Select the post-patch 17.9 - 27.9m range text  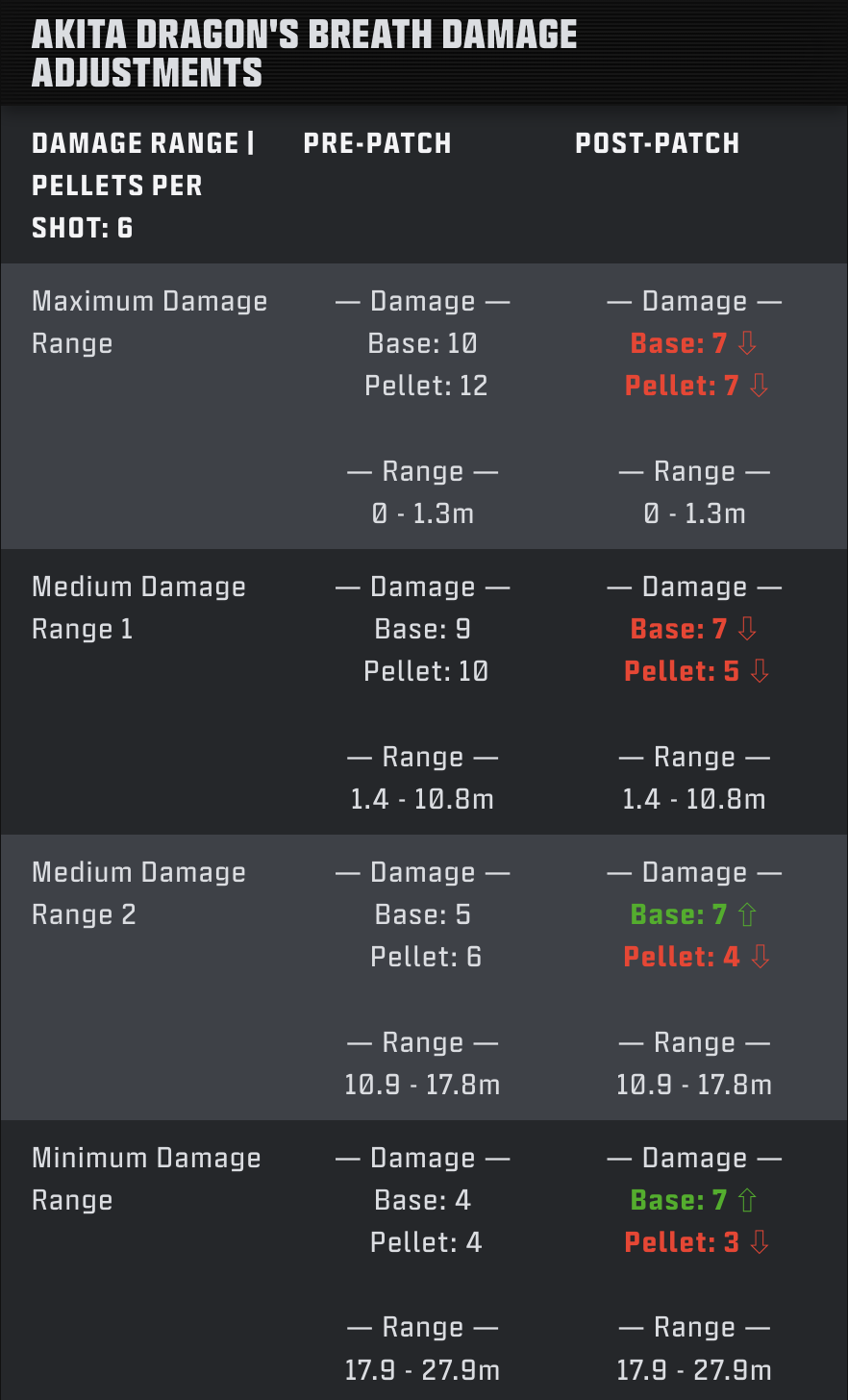click(x=694, y=1369)
